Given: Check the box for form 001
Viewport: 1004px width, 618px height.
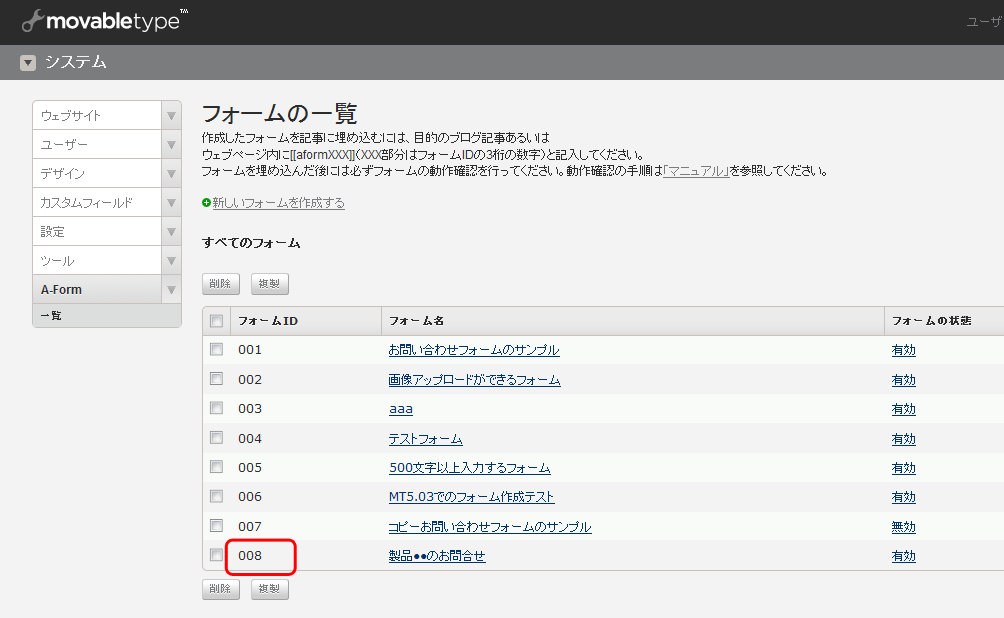Looking at the screenshot, I should click(217, 350).
